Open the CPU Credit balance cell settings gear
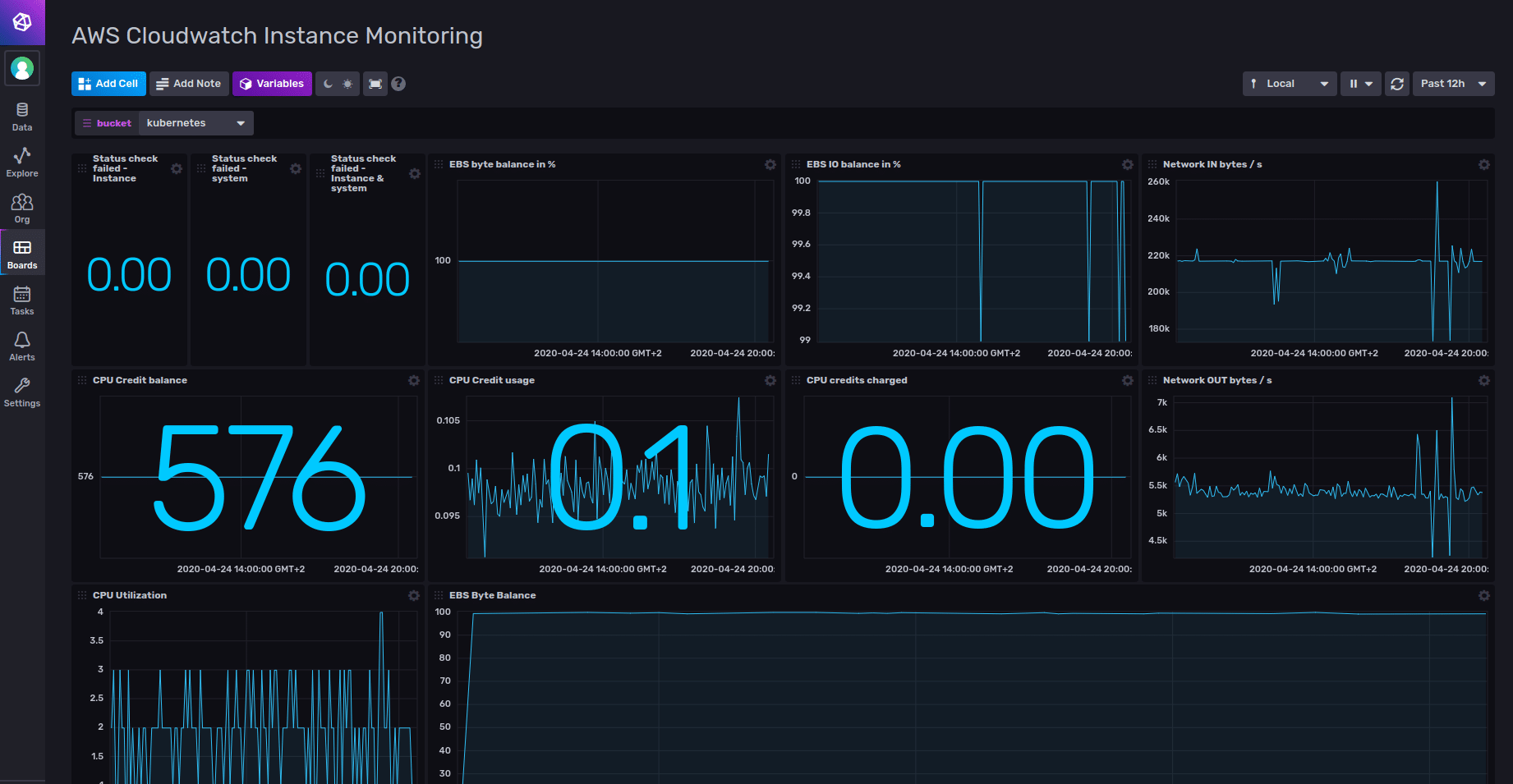The image size is (1513, 784). point(413,380)
